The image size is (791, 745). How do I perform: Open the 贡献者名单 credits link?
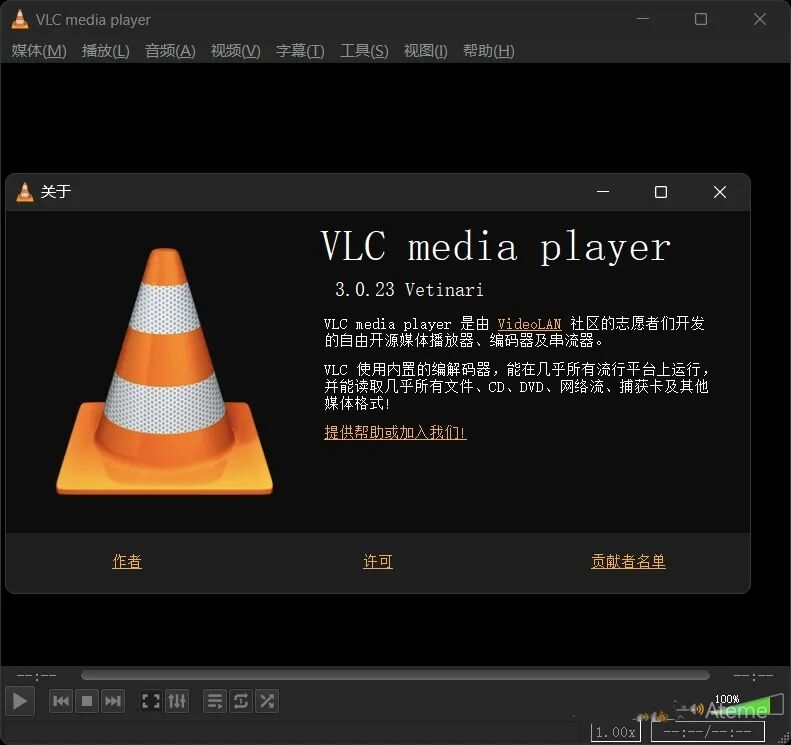click(x=628, y=561)
